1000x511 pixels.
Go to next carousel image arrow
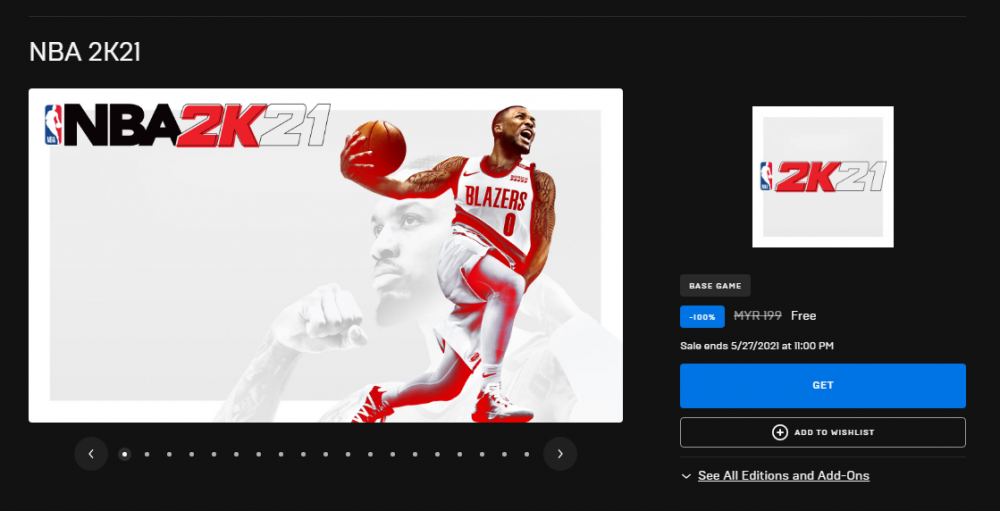click(560, 454)
